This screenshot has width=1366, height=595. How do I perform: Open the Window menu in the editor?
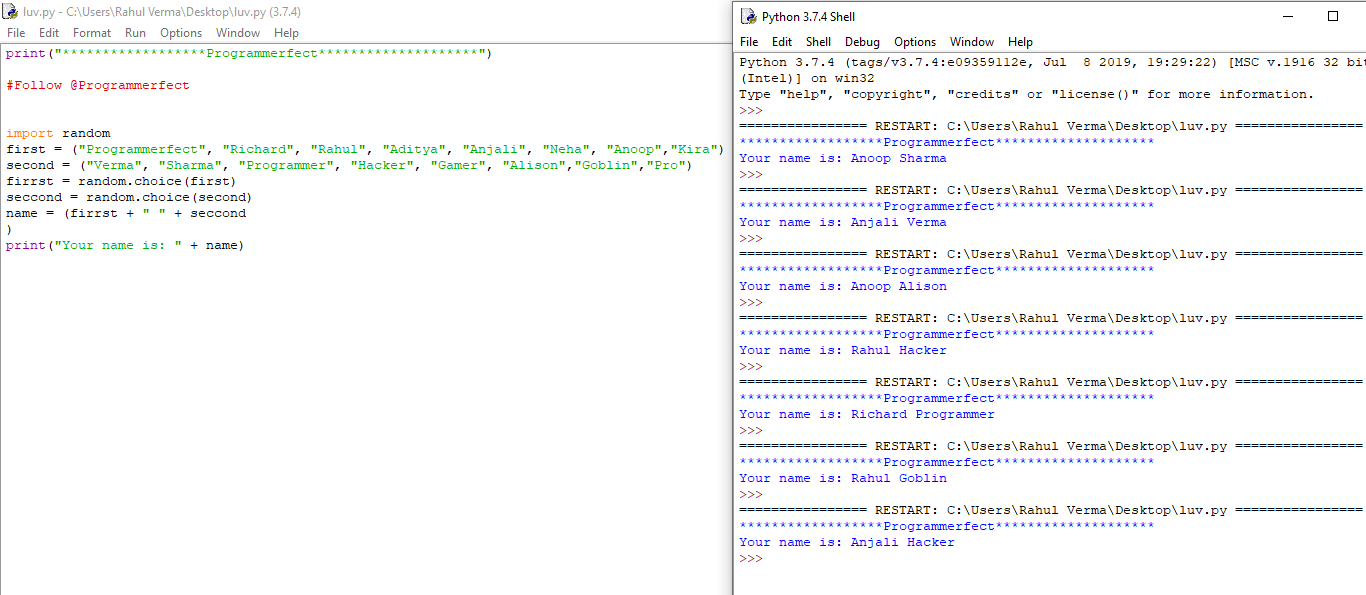pyautogui.click(x=238, y=32)
